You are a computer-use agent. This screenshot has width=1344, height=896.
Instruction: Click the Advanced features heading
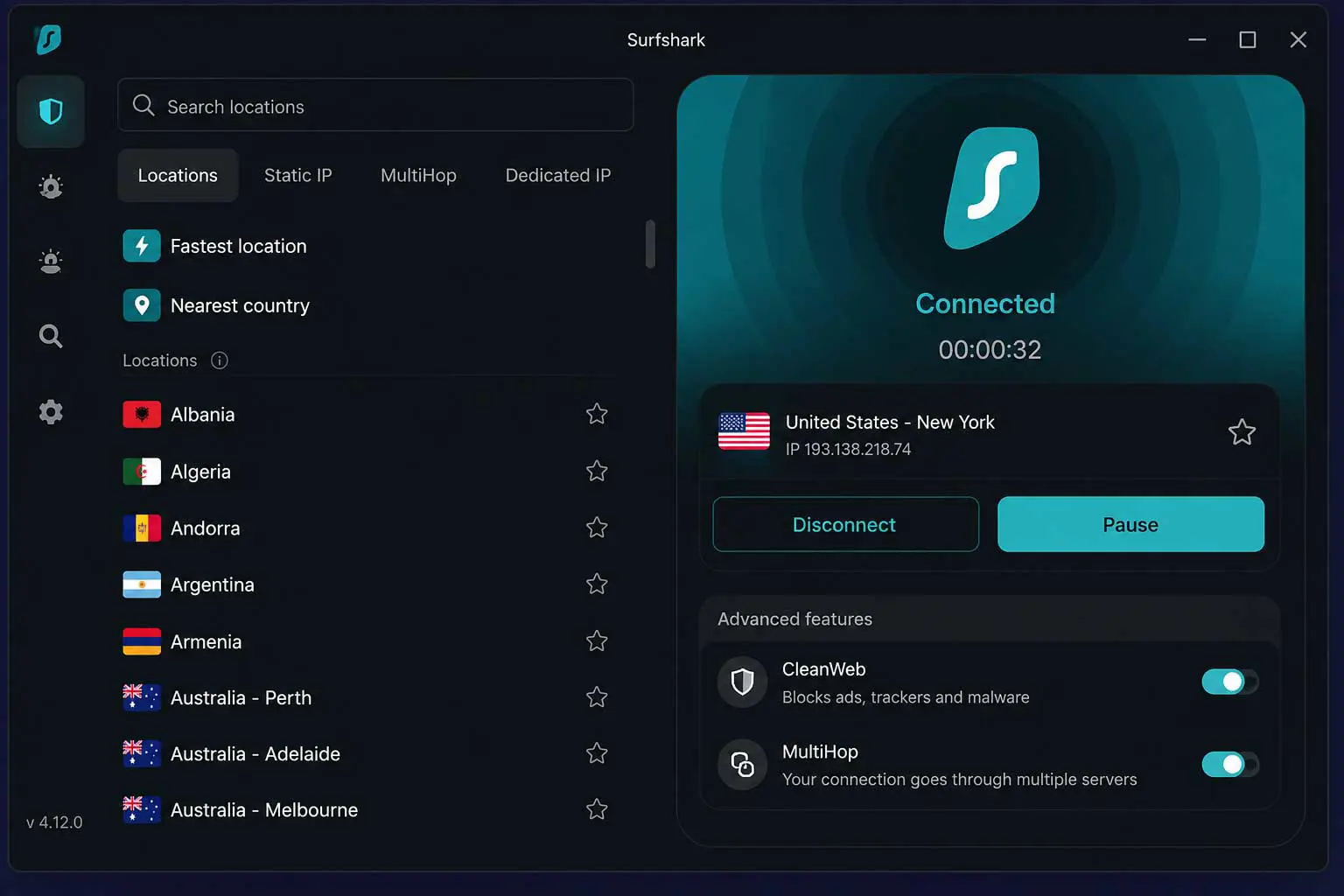(794, 619)
